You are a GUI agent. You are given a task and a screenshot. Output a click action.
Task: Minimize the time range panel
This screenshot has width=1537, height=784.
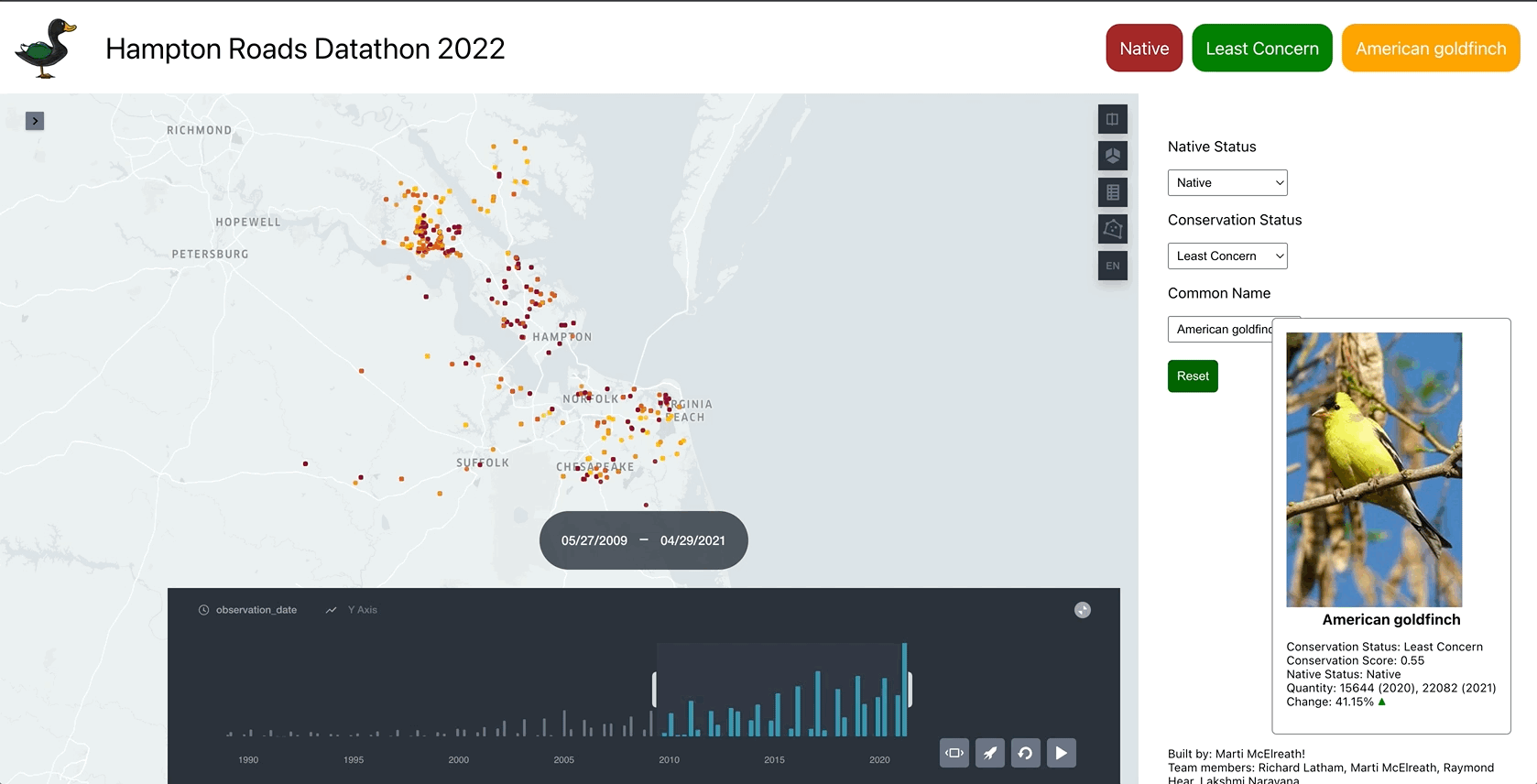point(1083,610)
